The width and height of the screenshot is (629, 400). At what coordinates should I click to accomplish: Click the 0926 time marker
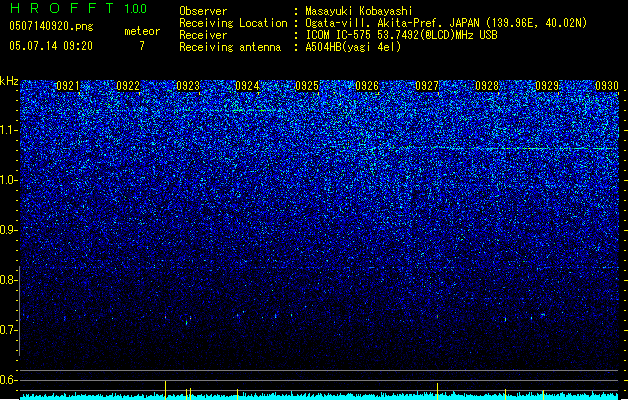(x=367, y=86)
